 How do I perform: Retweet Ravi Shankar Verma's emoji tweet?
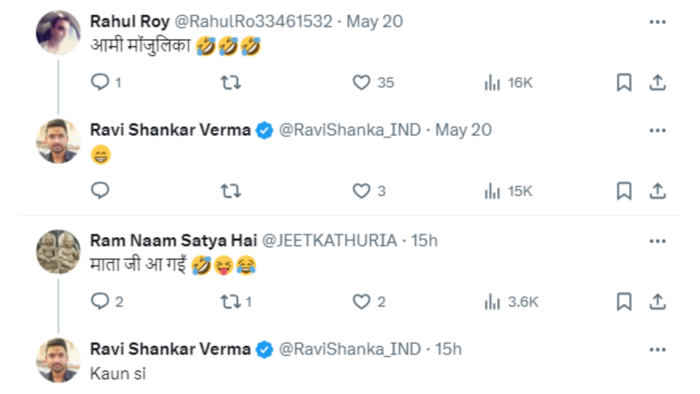[x=231, y=191]
